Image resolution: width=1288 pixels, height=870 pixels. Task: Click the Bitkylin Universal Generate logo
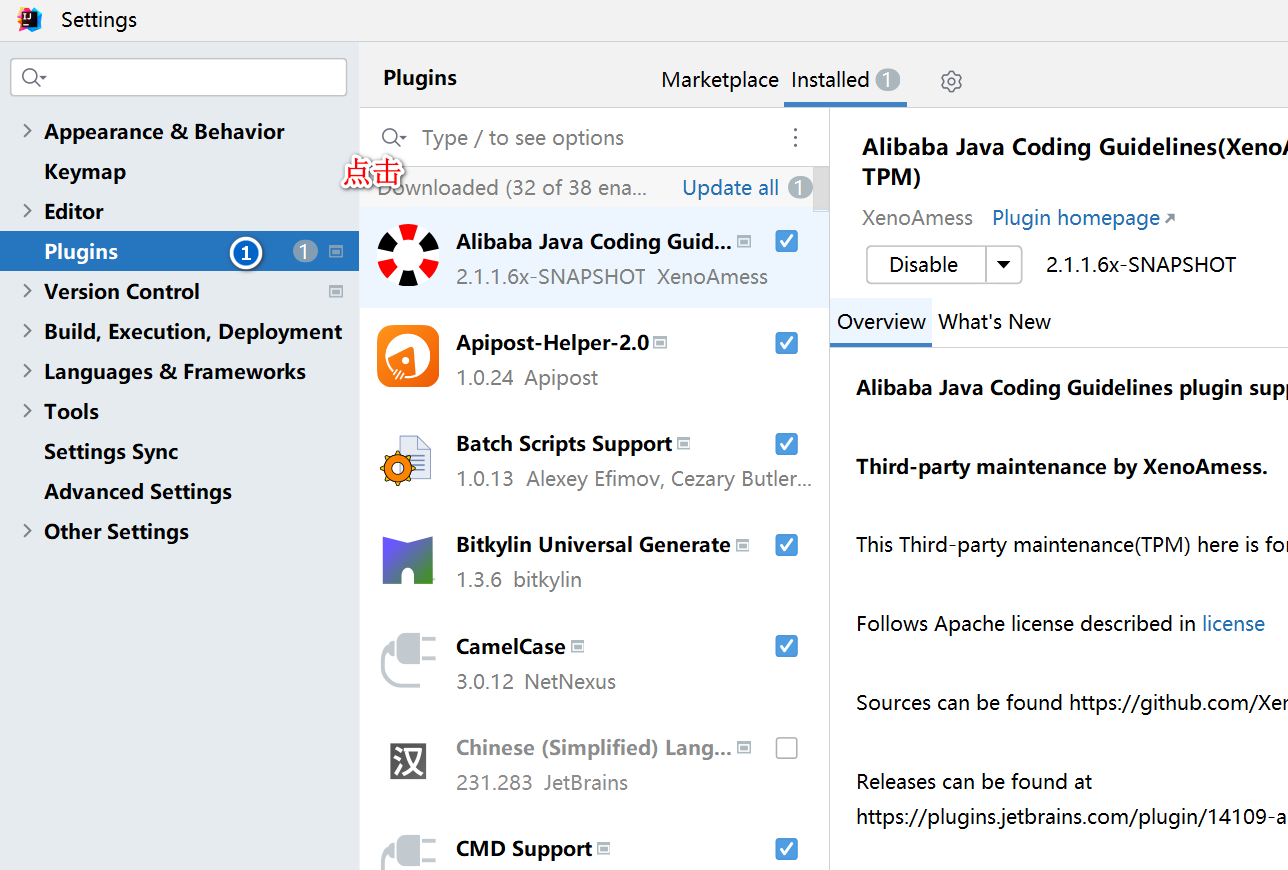click(x=408, y=560)
